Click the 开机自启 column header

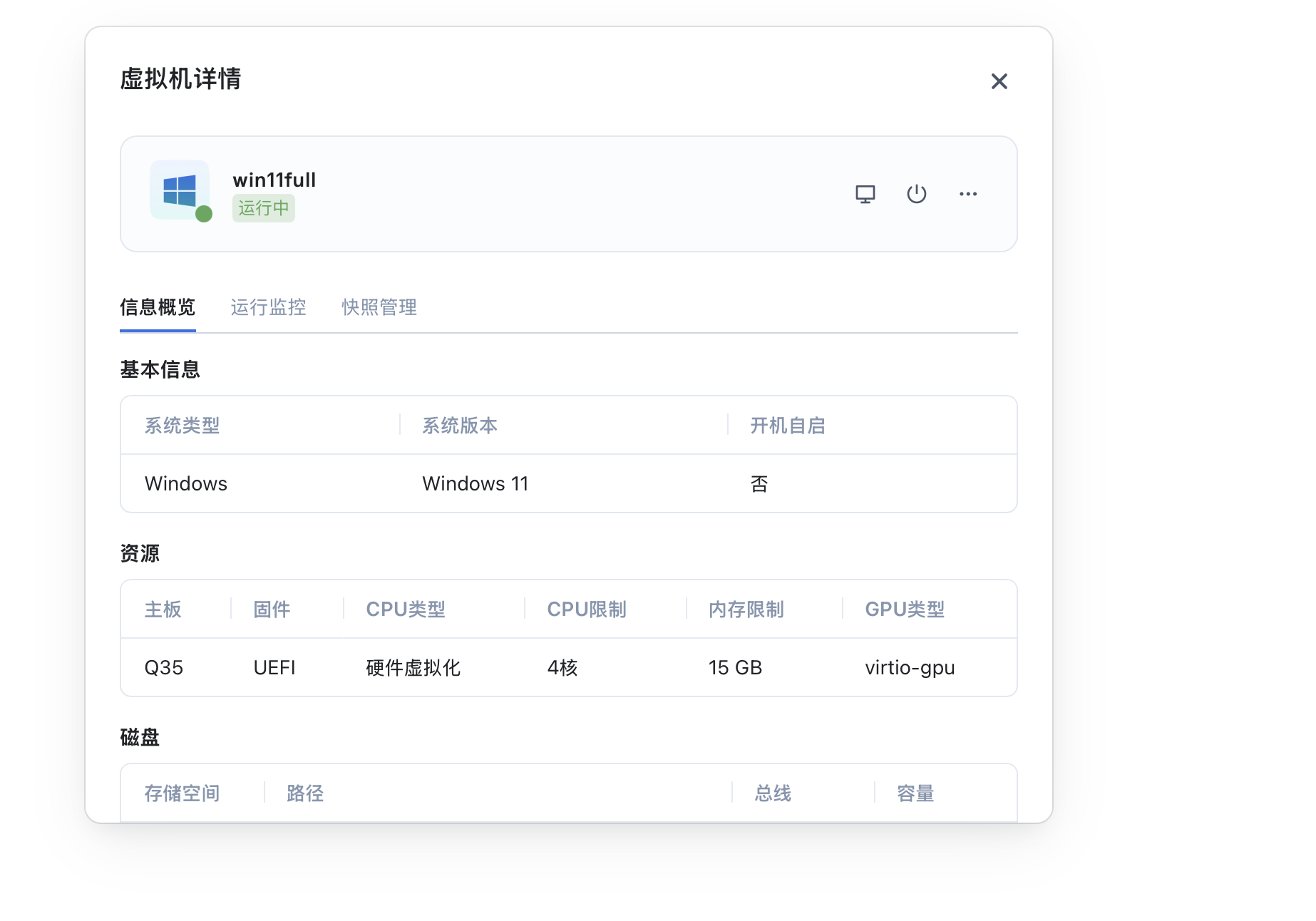pos(787,426)
